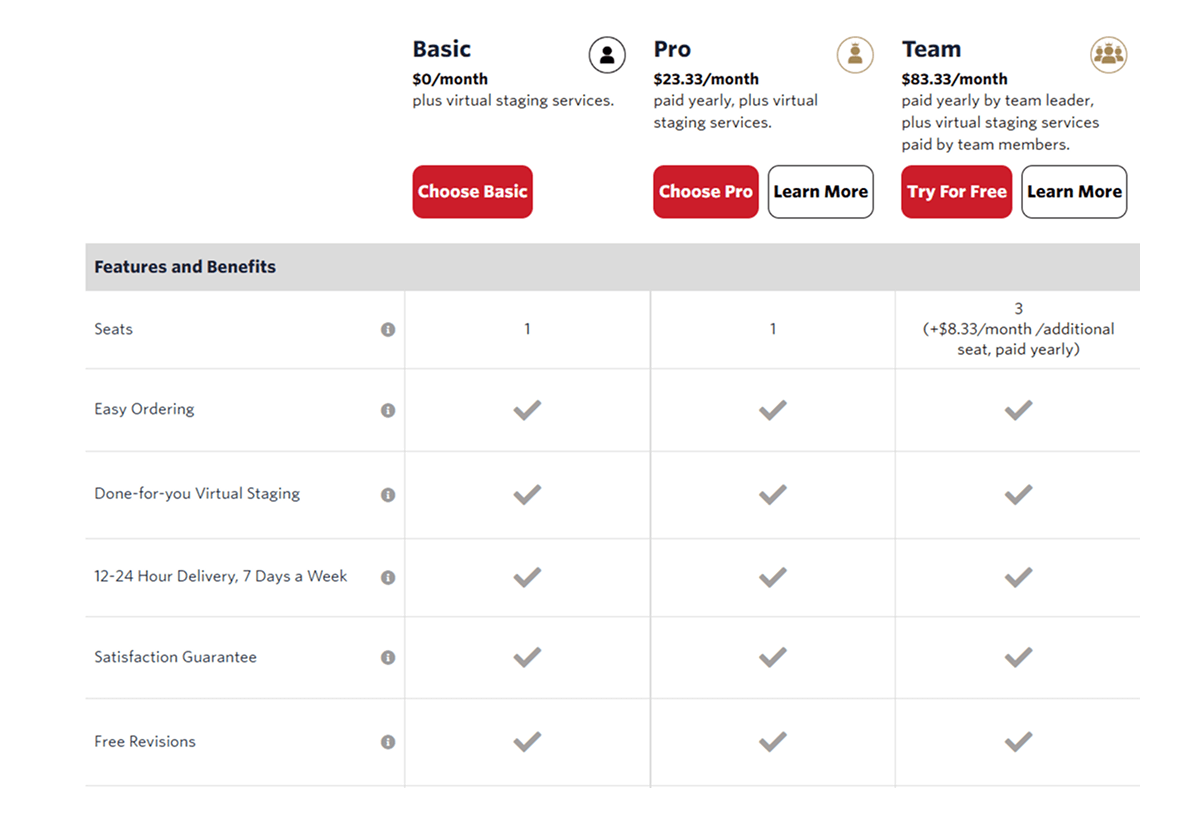
Task: Click the Team plan group icon
Action: coord(1108,55)
